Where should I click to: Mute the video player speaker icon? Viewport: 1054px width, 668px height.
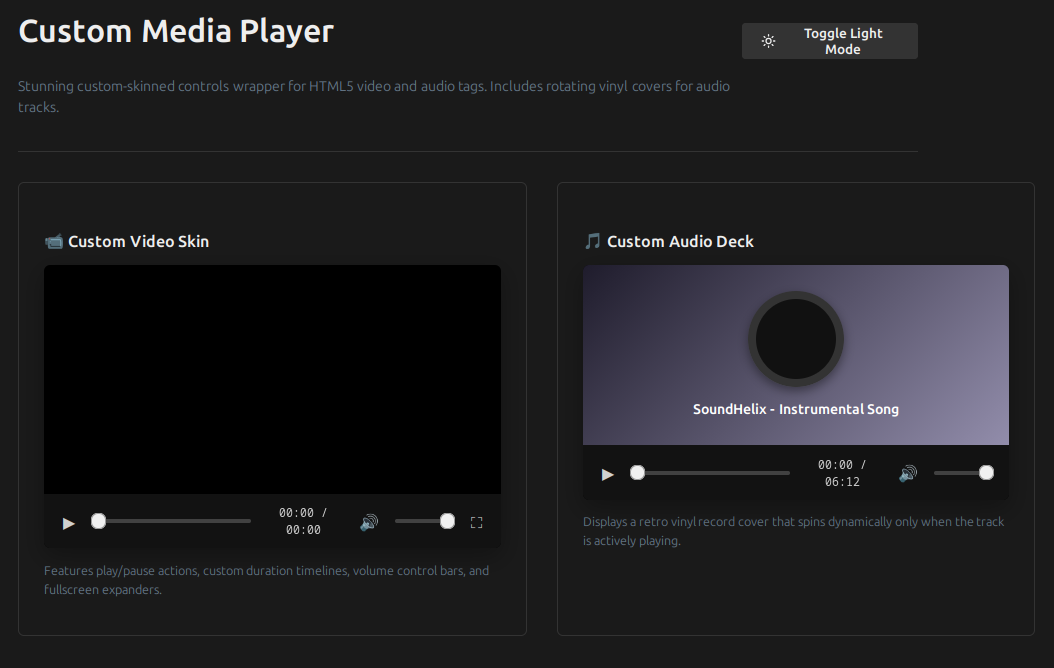coord(369,522)
